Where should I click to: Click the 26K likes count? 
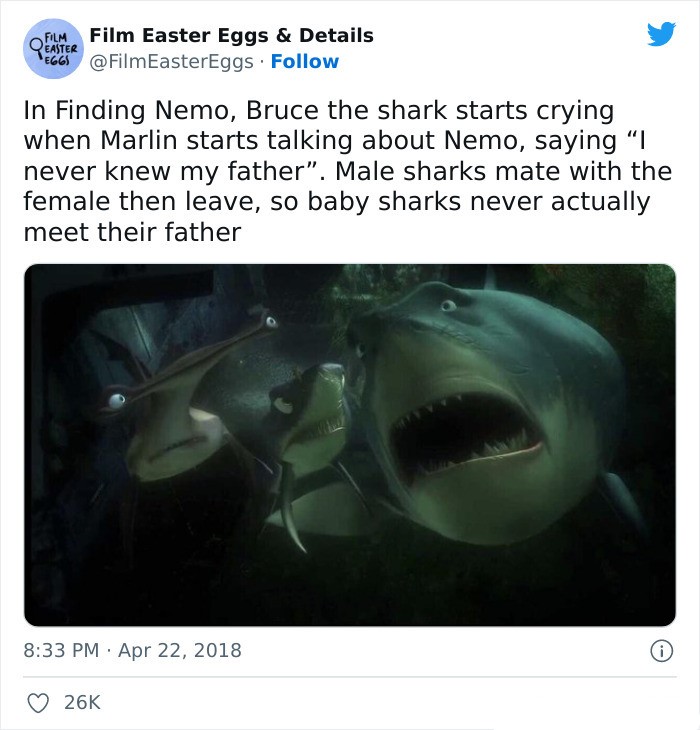point(82,703)
